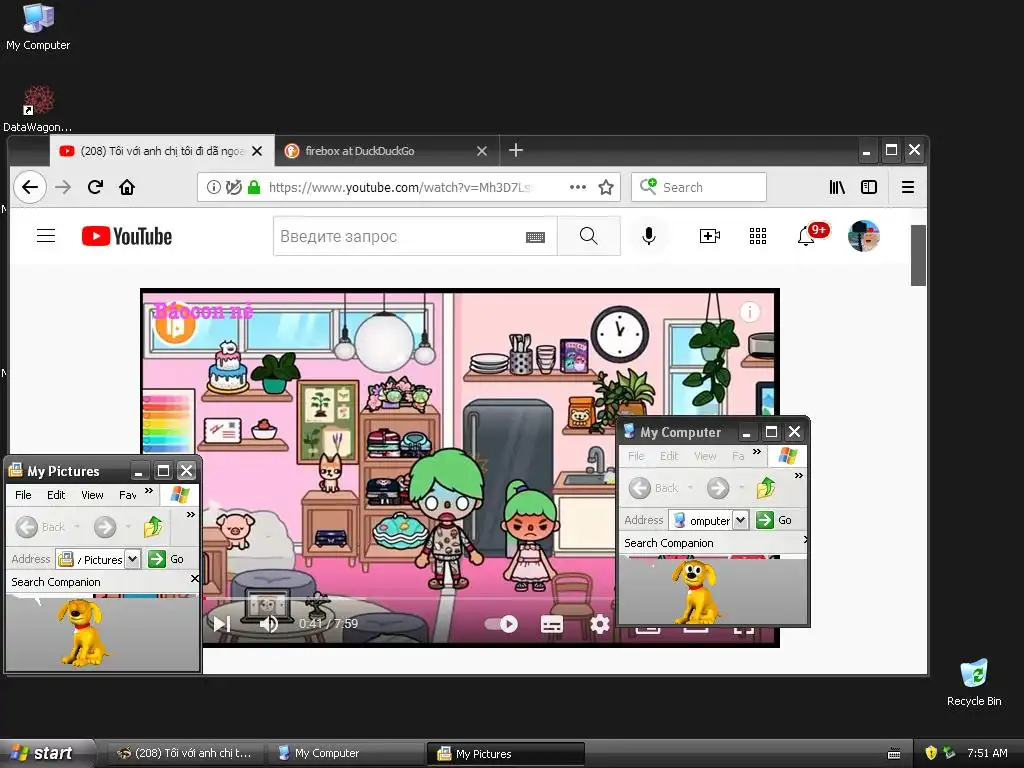Click Up folder icon in My Pictures
1024x768 pixels.
click(x=153, y=526)
